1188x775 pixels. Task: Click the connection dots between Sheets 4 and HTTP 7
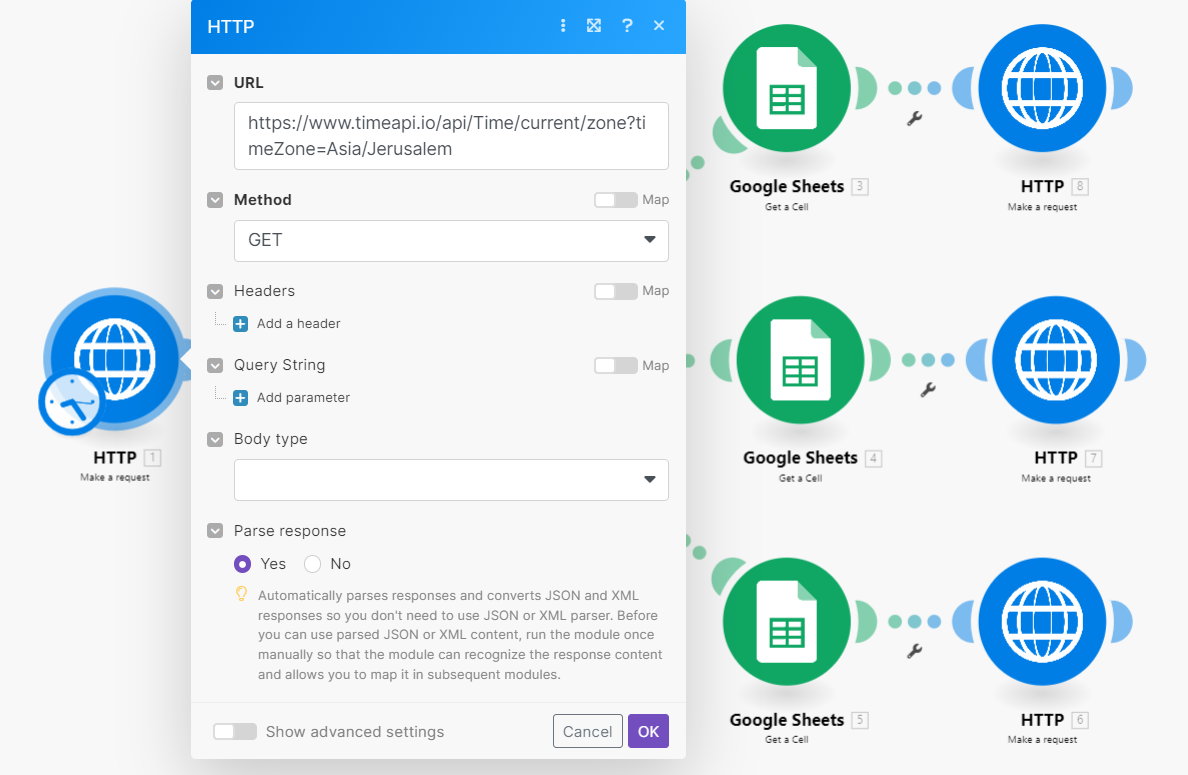tap(928, 360)
